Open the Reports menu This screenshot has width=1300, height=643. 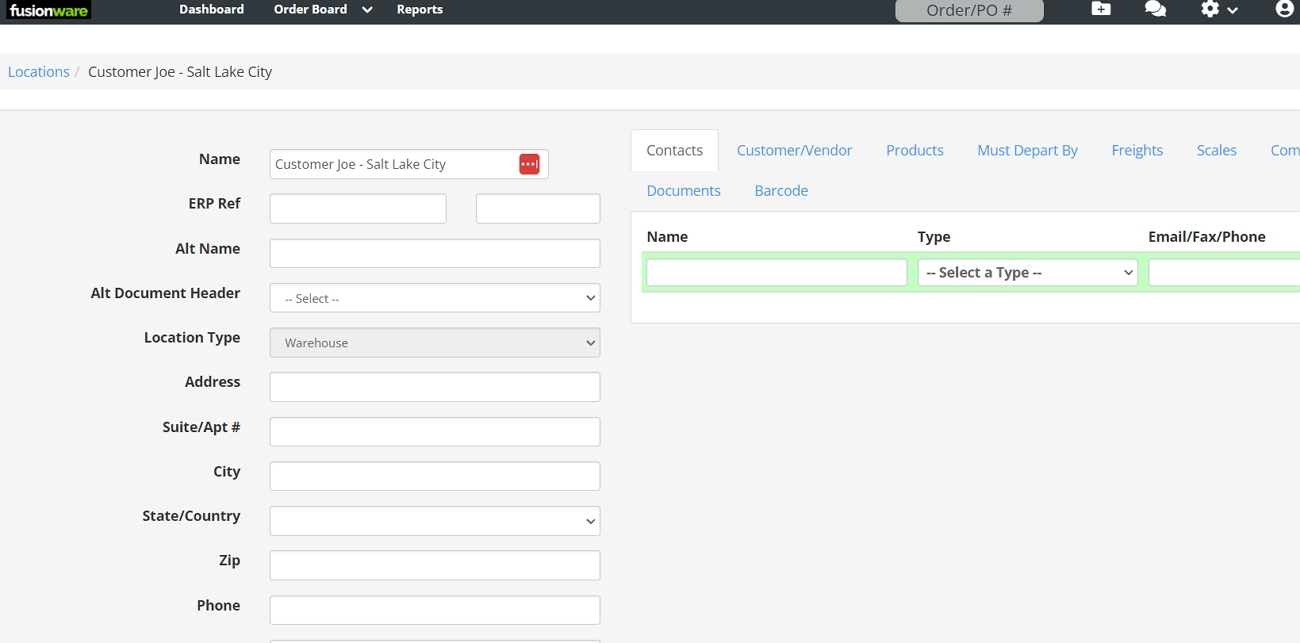[x=419, y=9]
